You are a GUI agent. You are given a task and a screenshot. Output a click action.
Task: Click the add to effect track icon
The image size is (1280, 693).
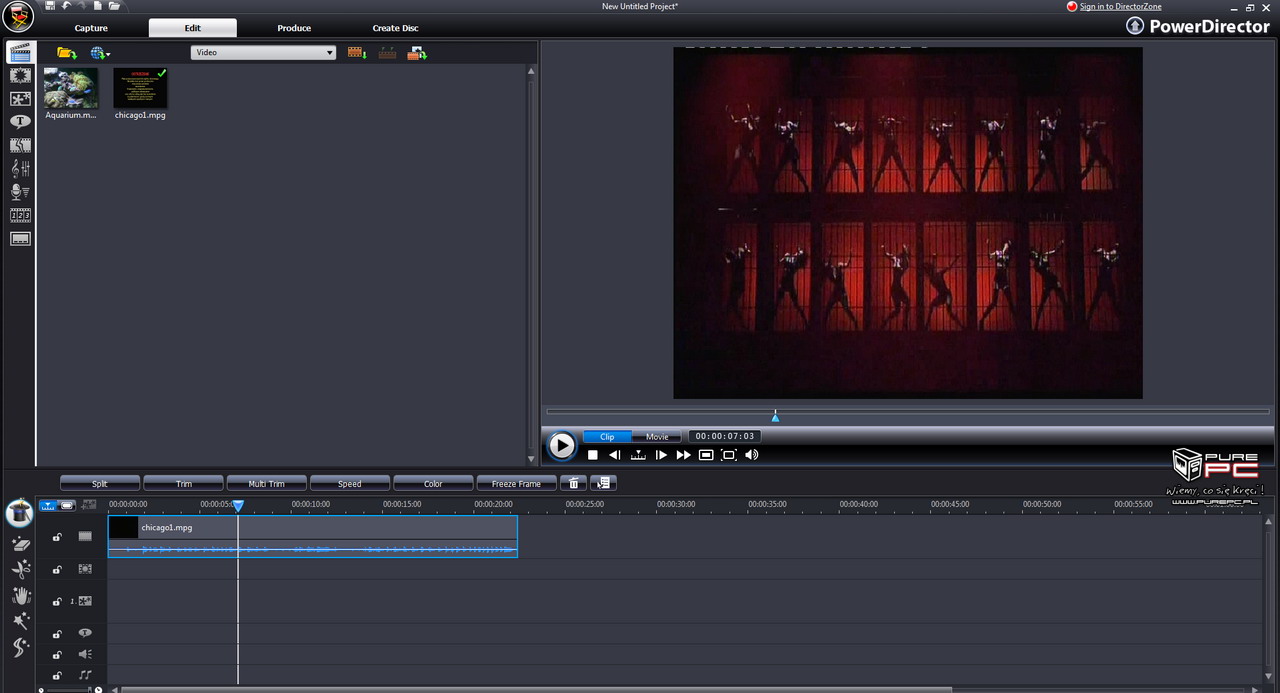[387, 53]
